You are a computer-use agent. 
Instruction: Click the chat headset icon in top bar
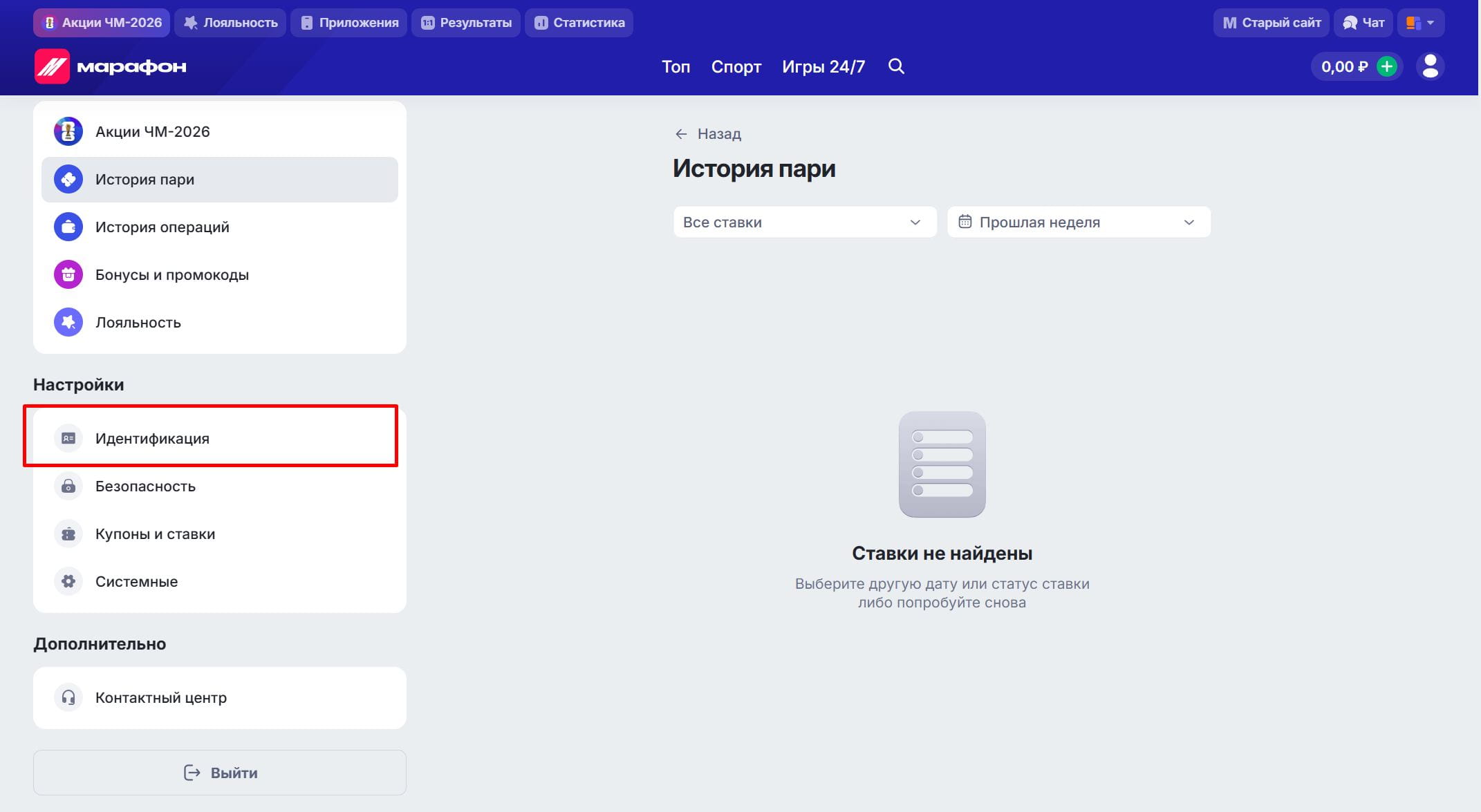(1350, 23)
